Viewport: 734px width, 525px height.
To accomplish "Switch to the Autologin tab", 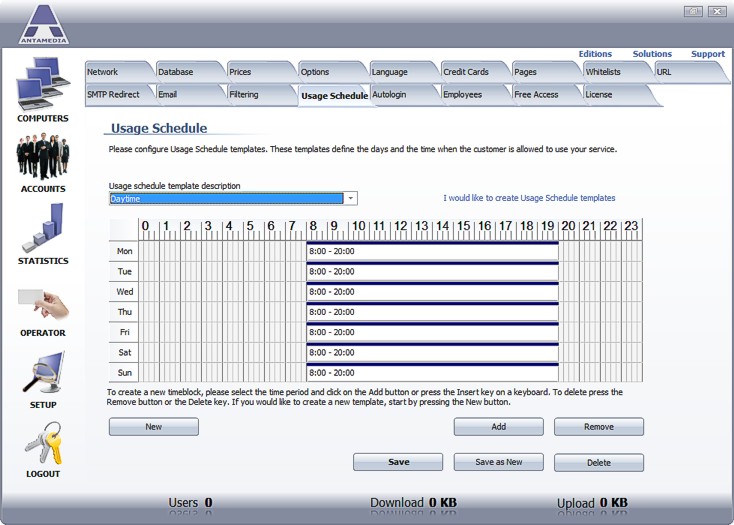I will (x=399, y=95).
